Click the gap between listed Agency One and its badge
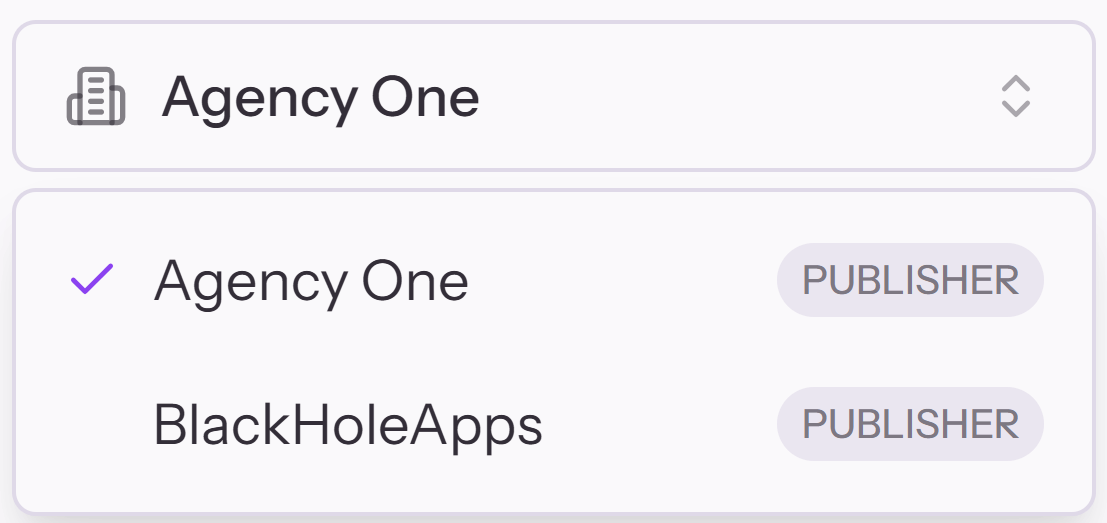Image resolution: width=1107 pixels, height=523 pixels. pyautogui.click(x=620, y=281)
